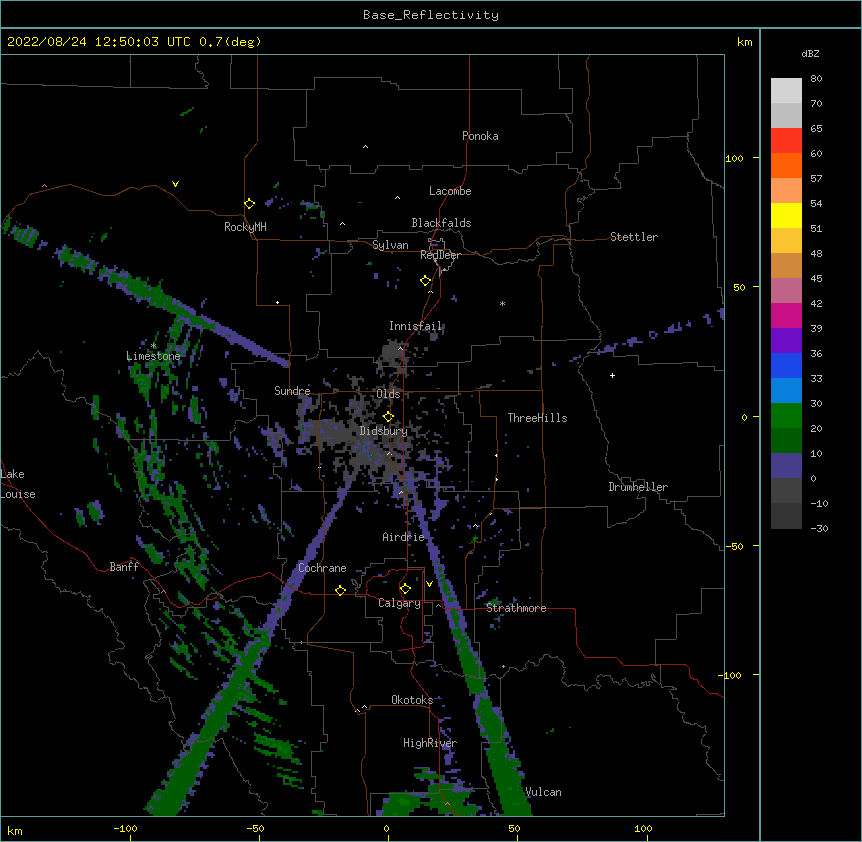This screenshot has height=842, width=862.
Task: Click the yellow diamond marker between Olds and Didsbury
Action: pos(389,416)
